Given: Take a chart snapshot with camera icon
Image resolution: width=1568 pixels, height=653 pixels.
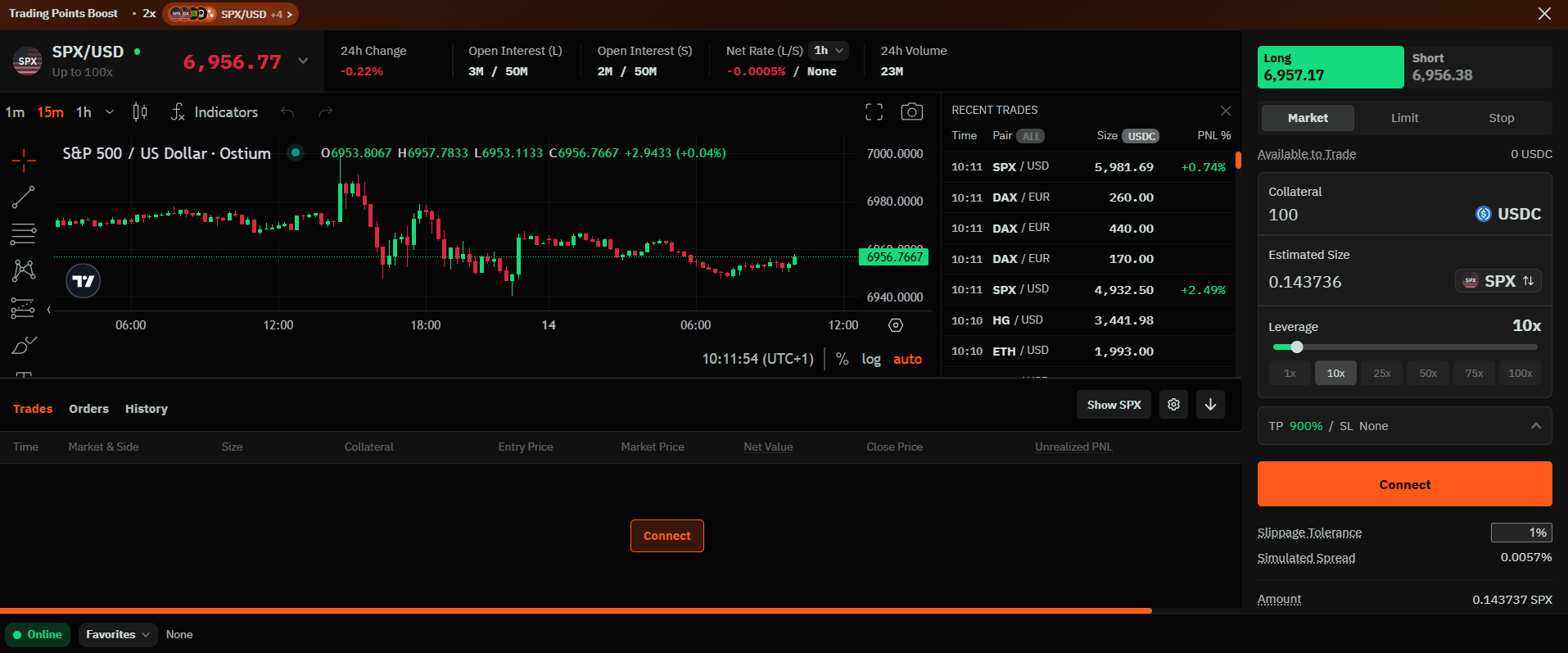Looking at the screenshot, I should (x=911, y=112).
